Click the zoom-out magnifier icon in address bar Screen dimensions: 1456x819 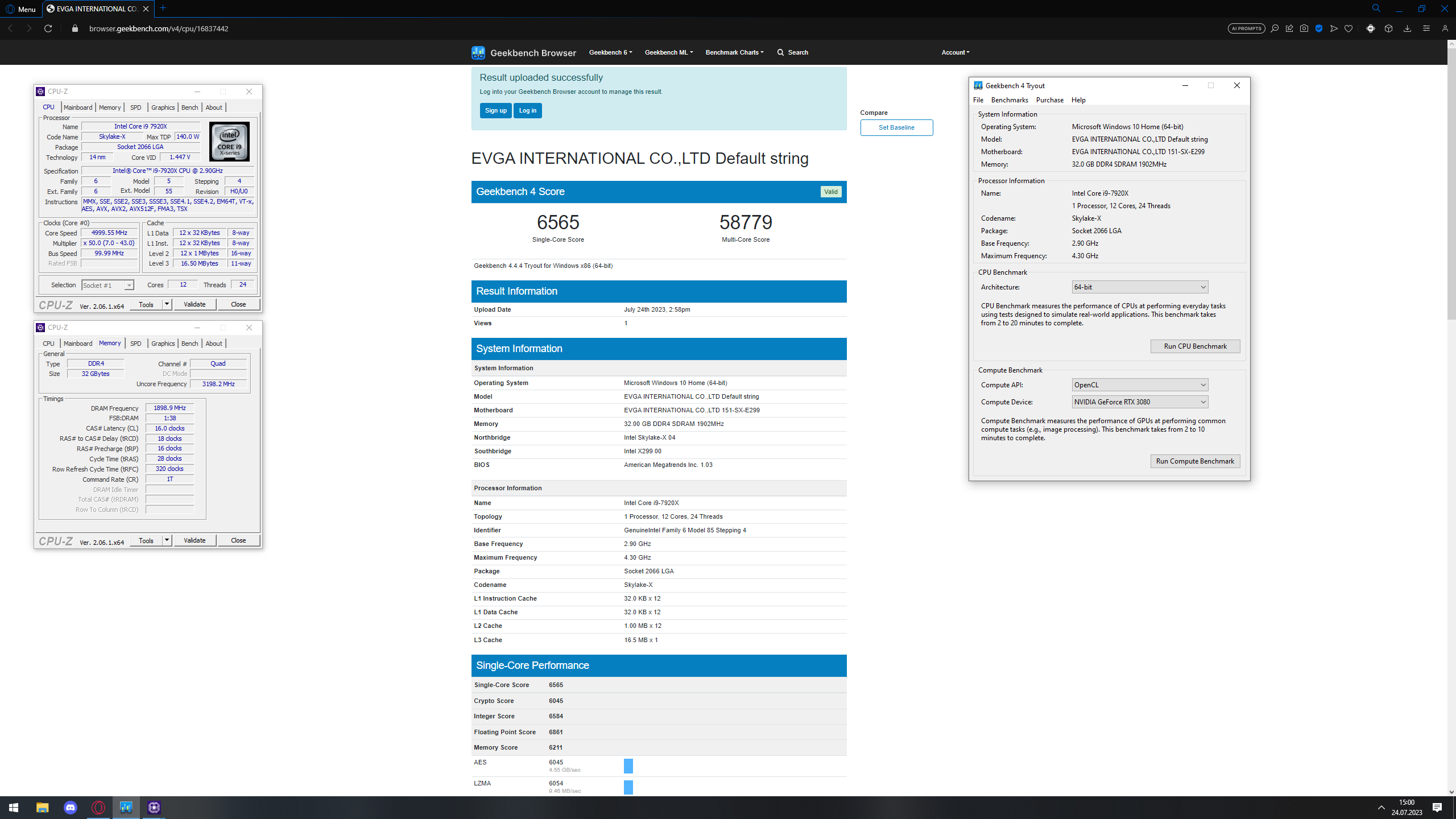pyautogui.click(x=1275, y=28)
